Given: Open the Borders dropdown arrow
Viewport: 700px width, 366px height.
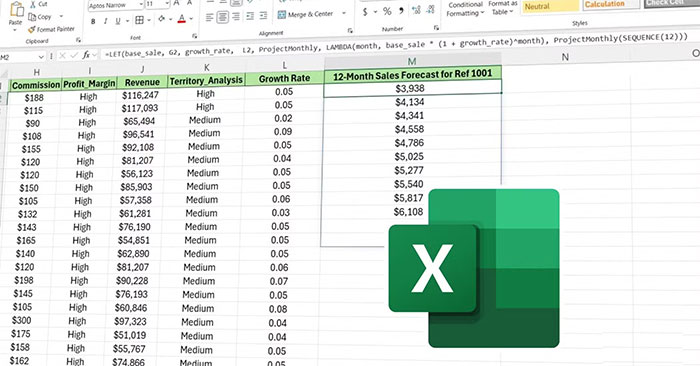Looking at the screenshot, I should (149, 20).
